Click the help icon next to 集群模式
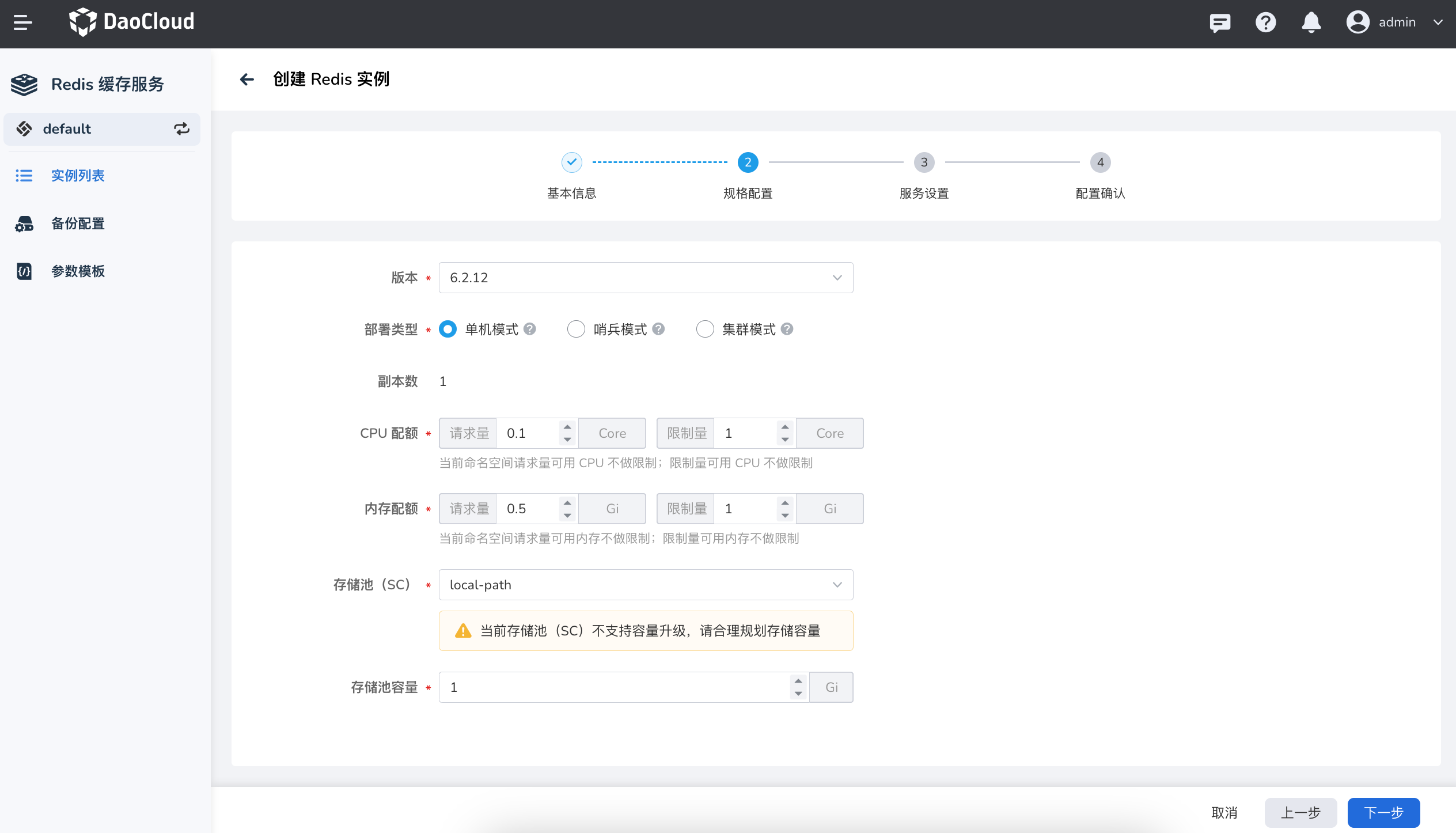This screenshot has height=833, width=1456. (x=787, y=329)
